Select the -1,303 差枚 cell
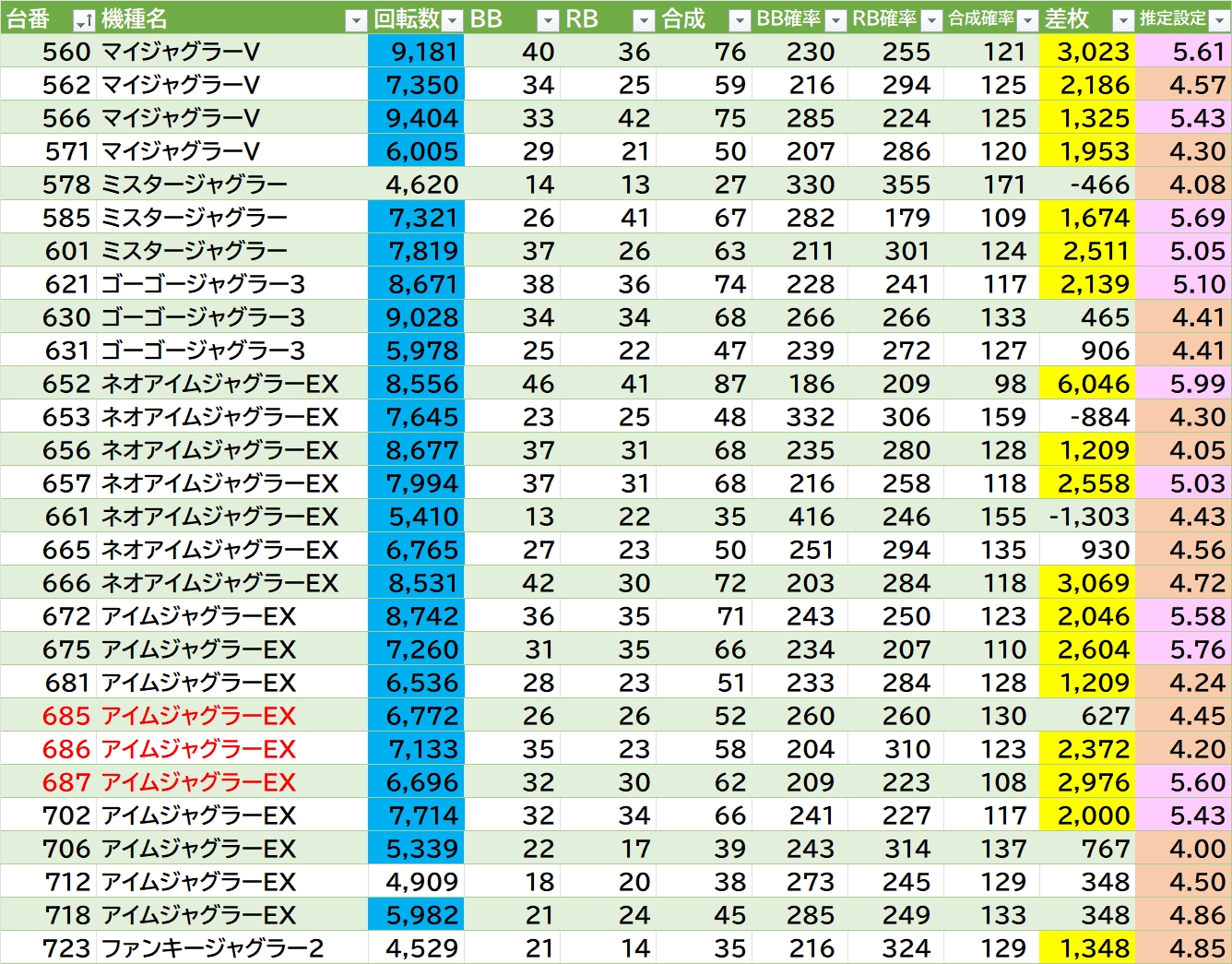1232x964 pixels. [1088, 517]
